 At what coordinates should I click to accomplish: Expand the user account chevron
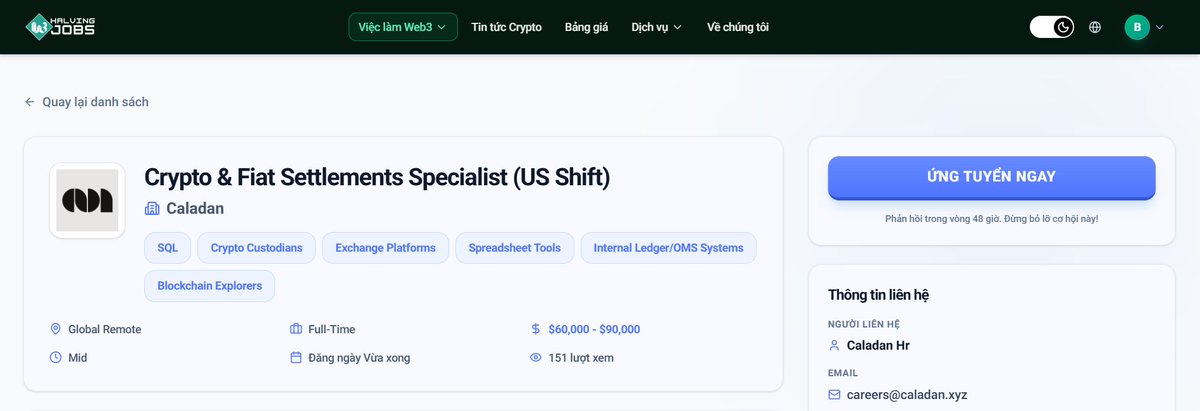coord(1160,27)
